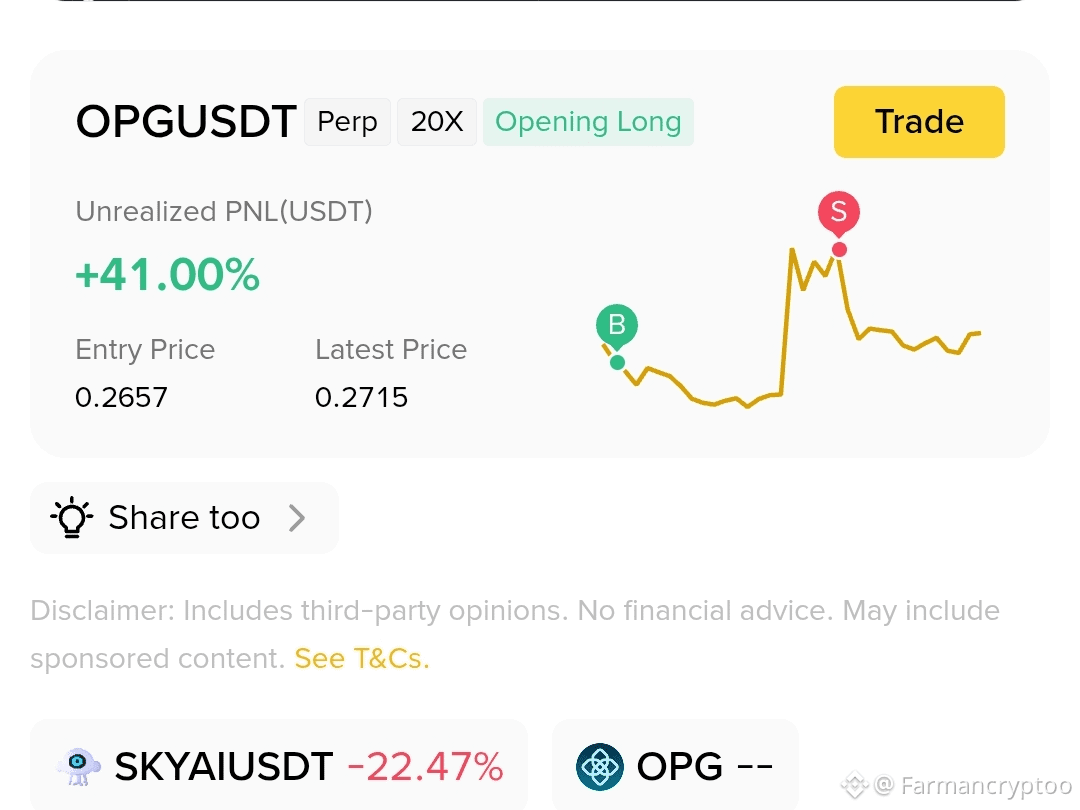Expand the Share too chevron arrow
1080x810 pixels.
click(297, 518)
